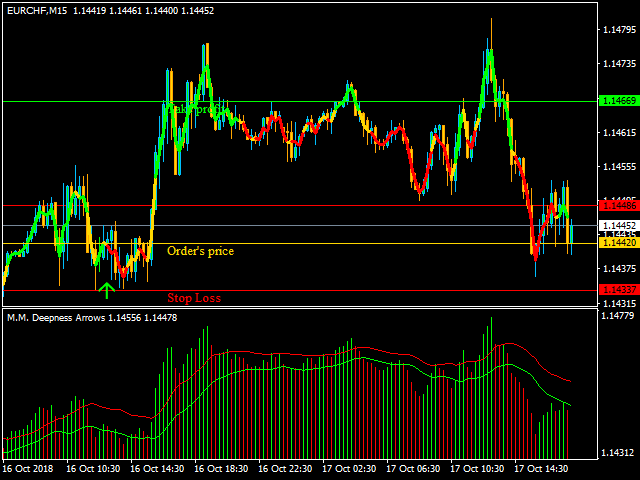Click the '16 Oct 2018' time label
This screenshot has height=480, width=640.
28,469
